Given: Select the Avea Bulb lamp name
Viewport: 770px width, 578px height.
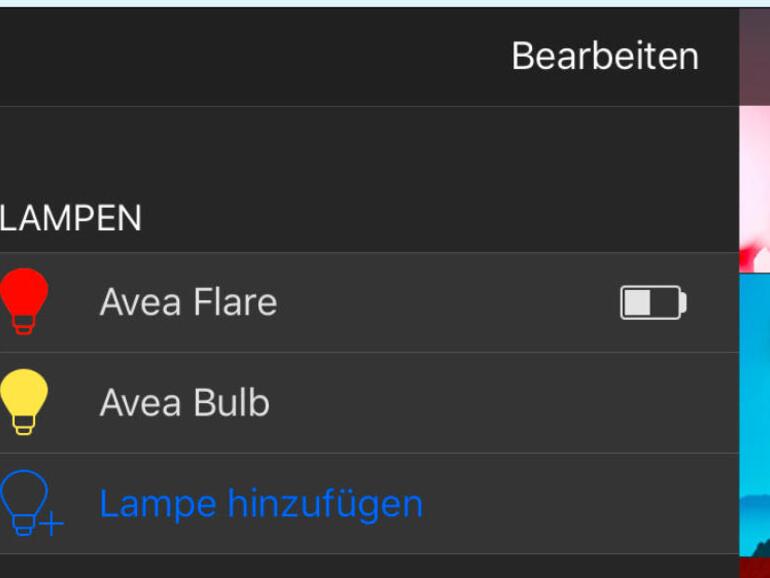Looking at the screenshot, I should (185, 403).
